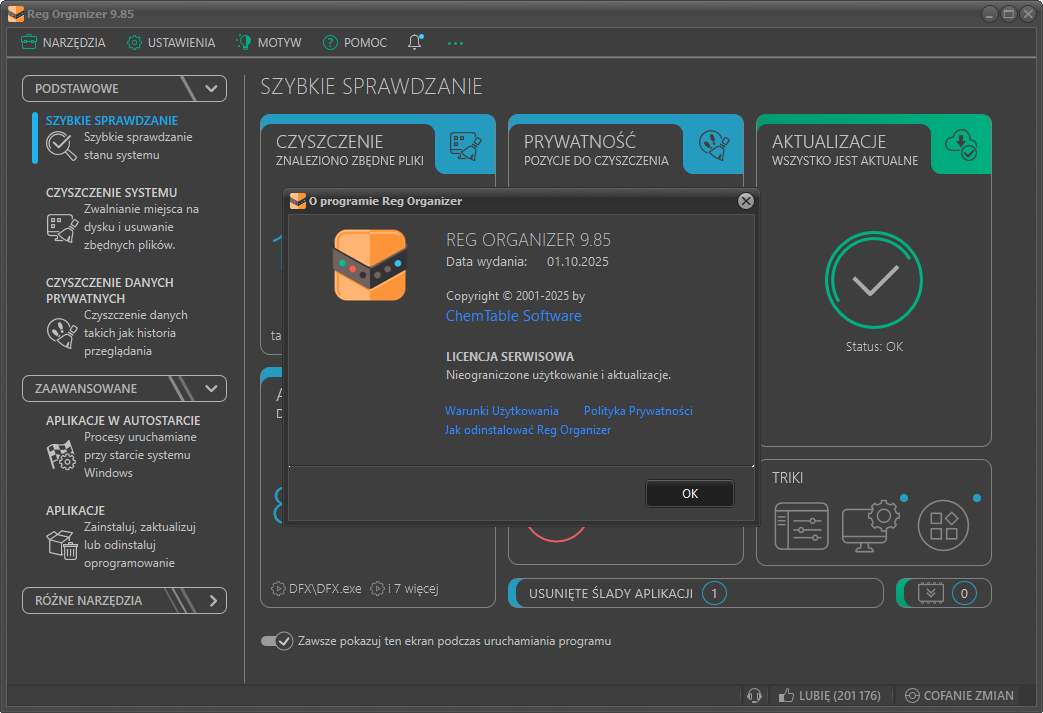Click the Czyszczenie card header icon
The image size is (1043, 713).
[466, 146]
